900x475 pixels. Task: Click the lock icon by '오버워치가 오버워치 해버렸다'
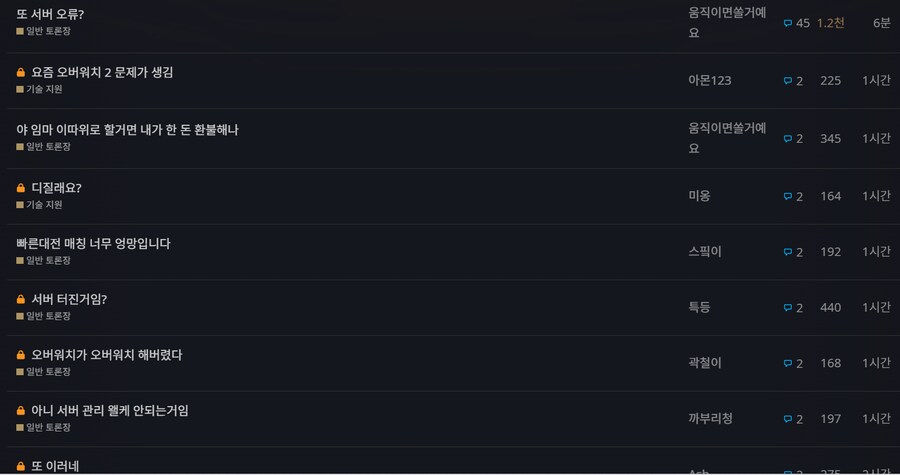coord(21,355)
